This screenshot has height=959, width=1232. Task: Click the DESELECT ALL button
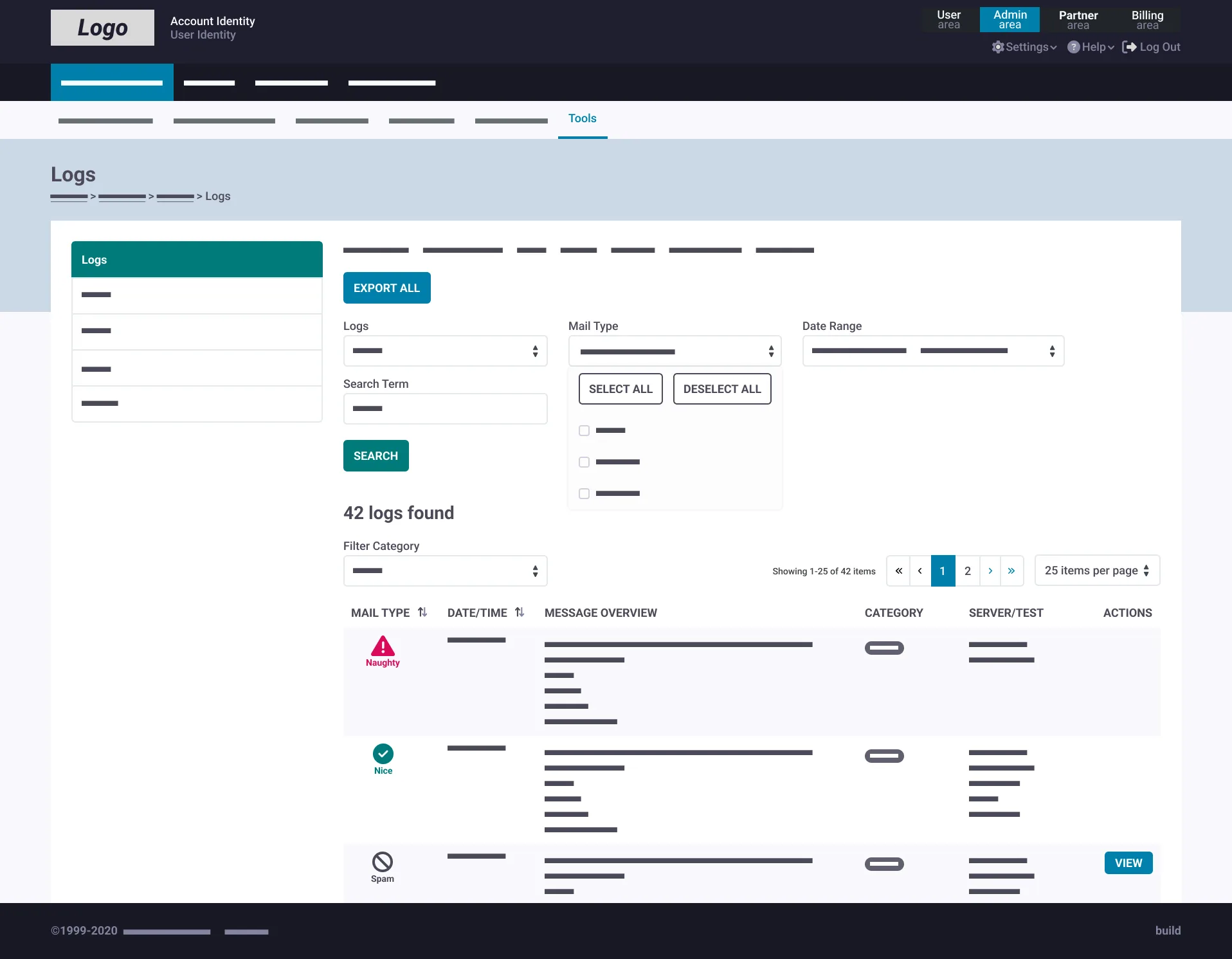[x=722, y=388]
